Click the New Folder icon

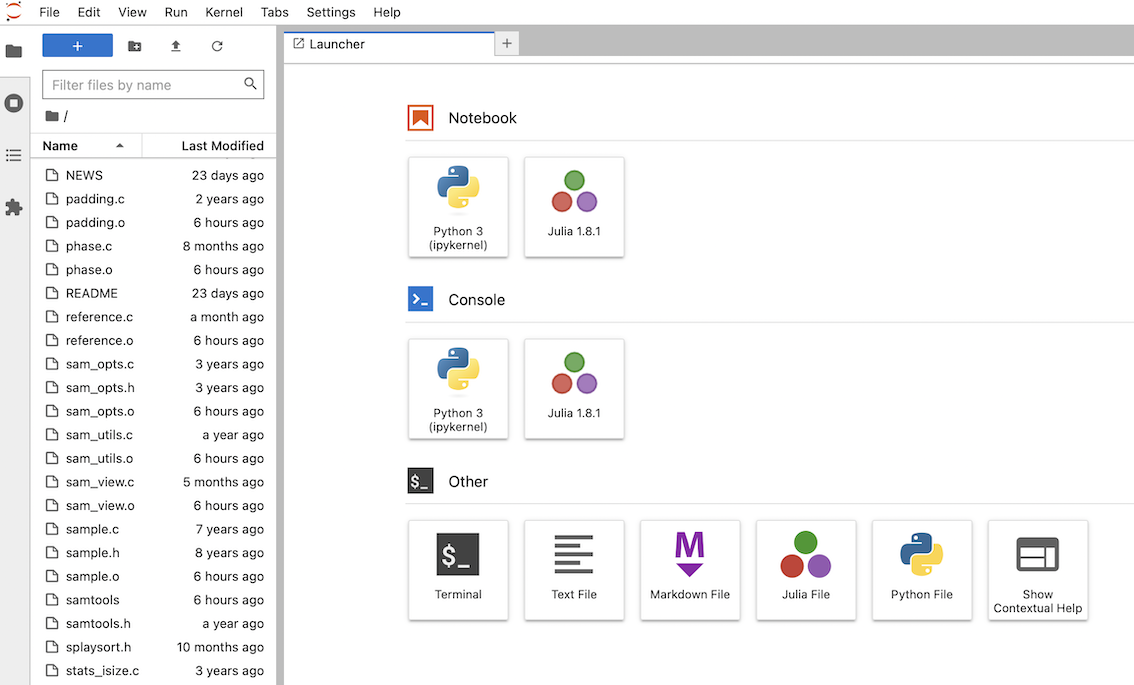[x=135, y=46]
